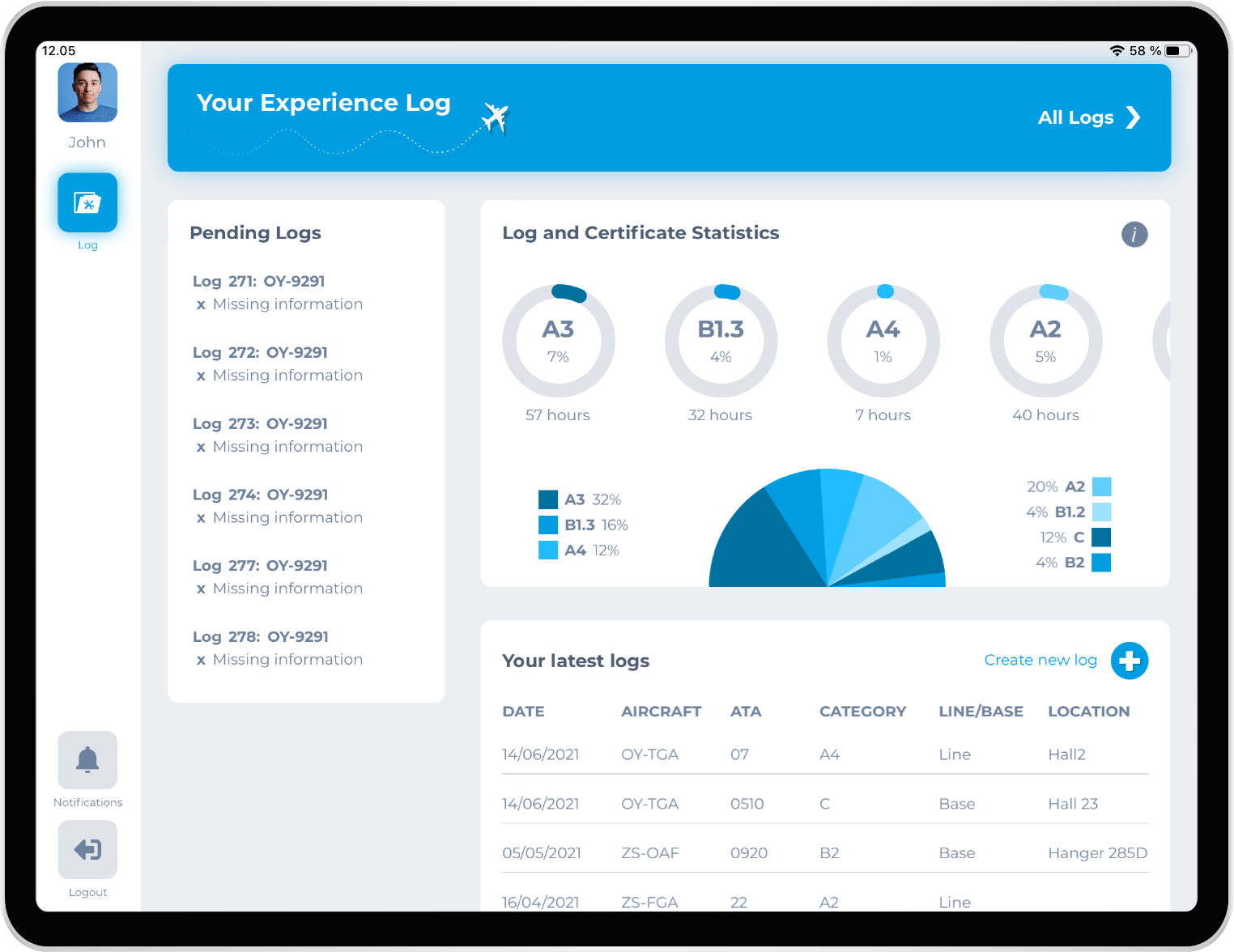Click the blue plus icon to add log

[1130, 661]
